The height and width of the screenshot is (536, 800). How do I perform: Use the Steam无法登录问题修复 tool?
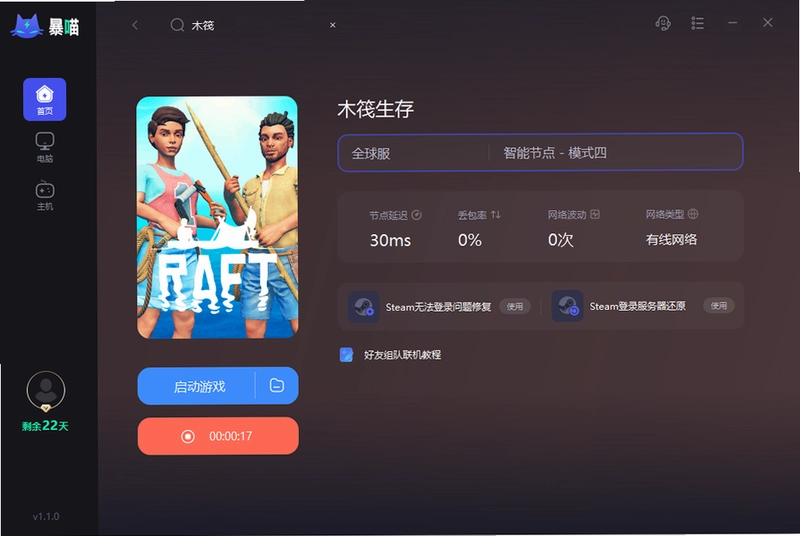tap(515, 307)
